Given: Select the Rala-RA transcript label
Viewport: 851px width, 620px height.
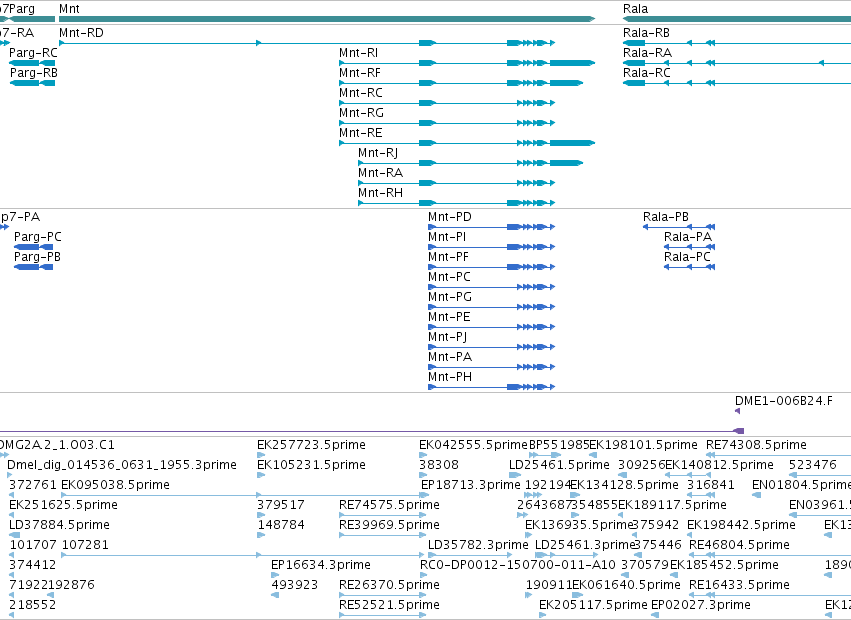Looking at the screenshot, I should [x=647, y=53].
